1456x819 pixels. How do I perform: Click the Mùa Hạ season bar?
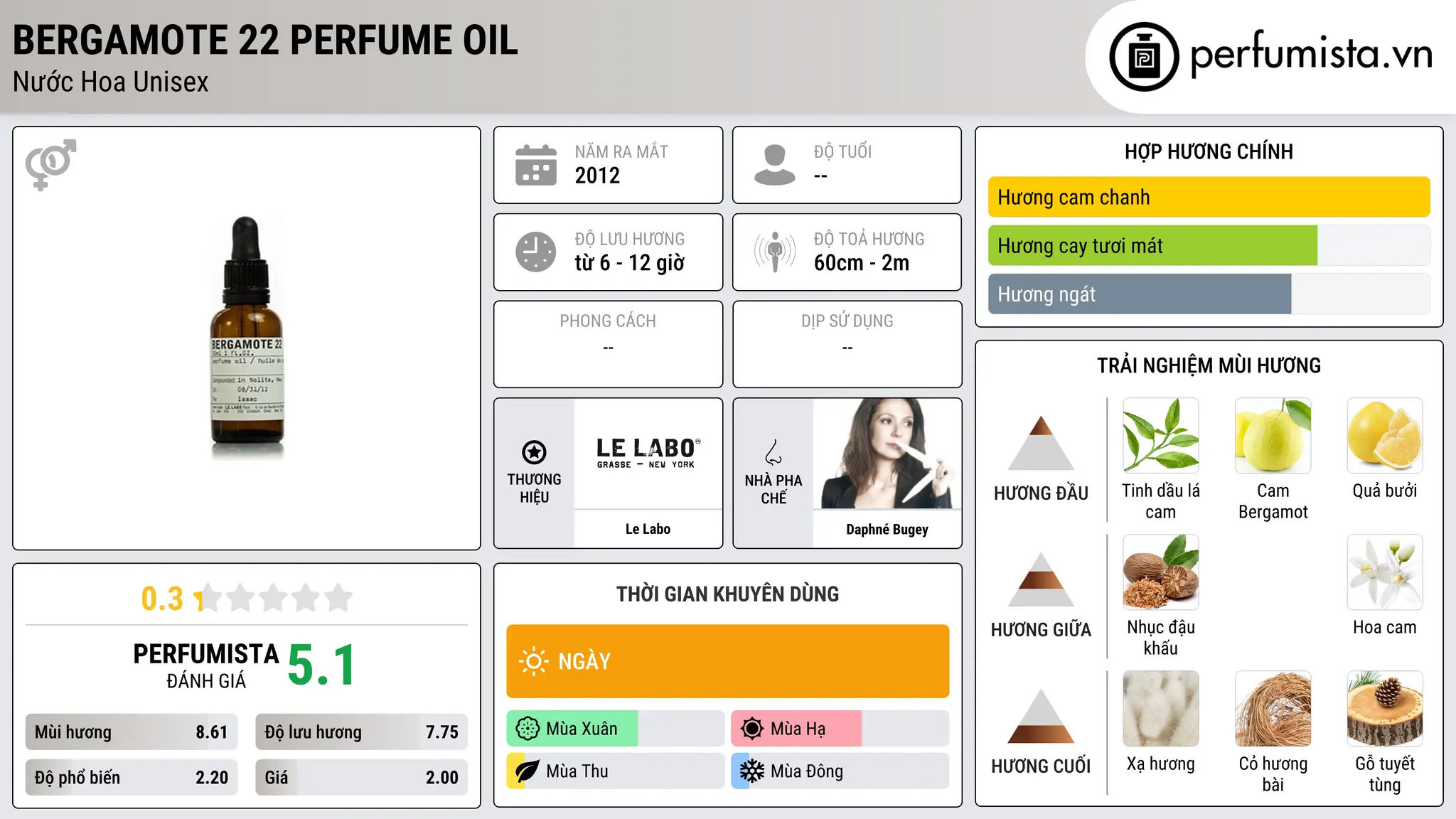tap(840, 729)
